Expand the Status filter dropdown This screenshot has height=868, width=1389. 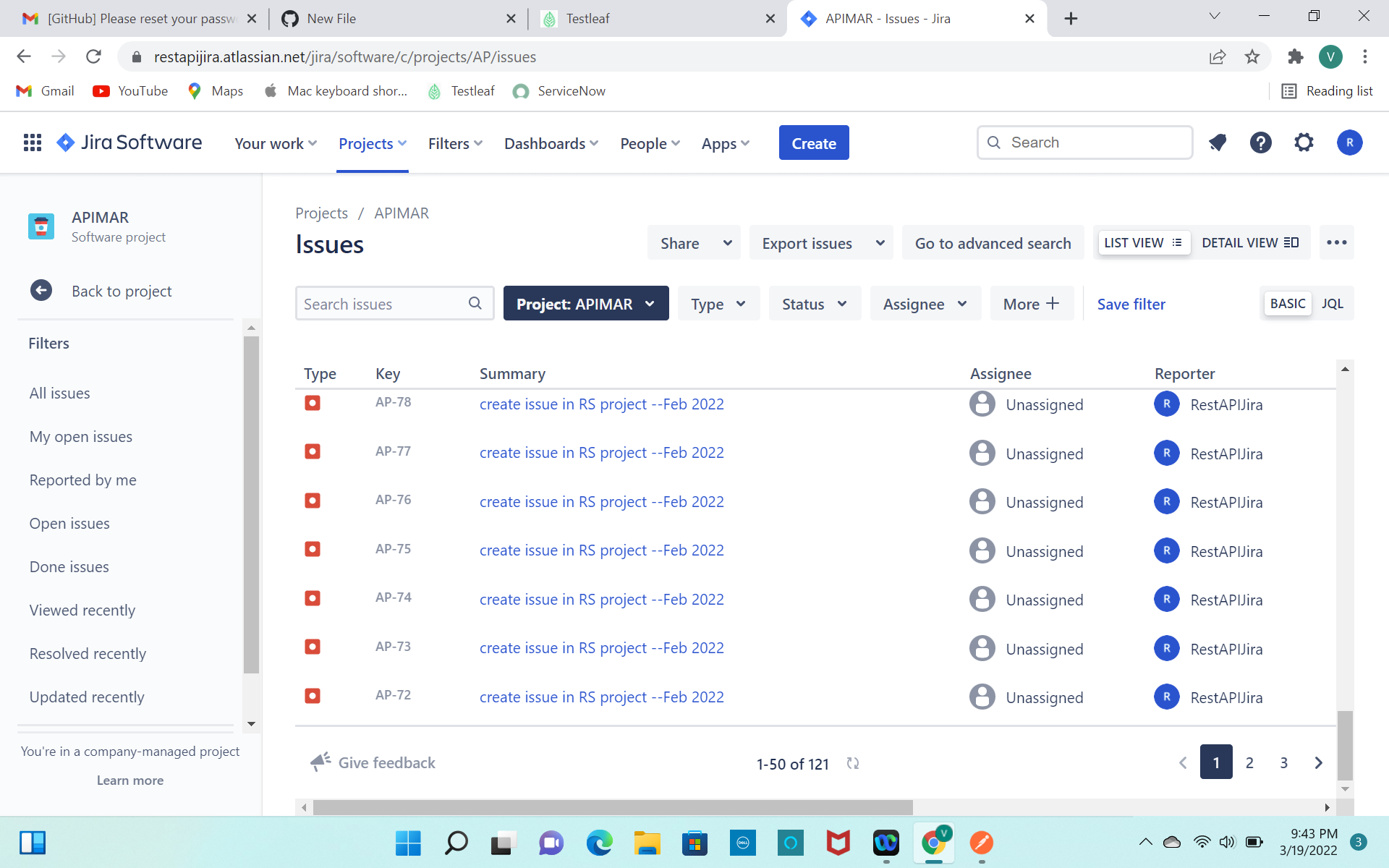814,304
